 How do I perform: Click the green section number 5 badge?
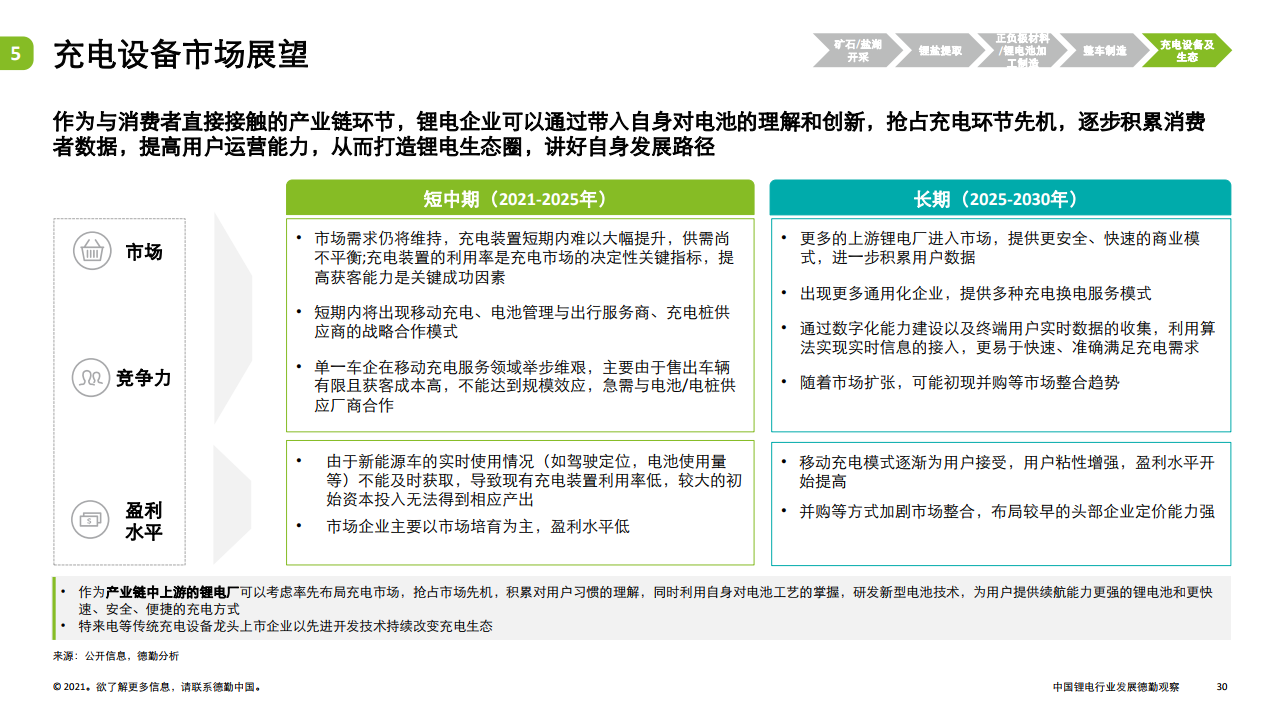click(x=16, y=54)
